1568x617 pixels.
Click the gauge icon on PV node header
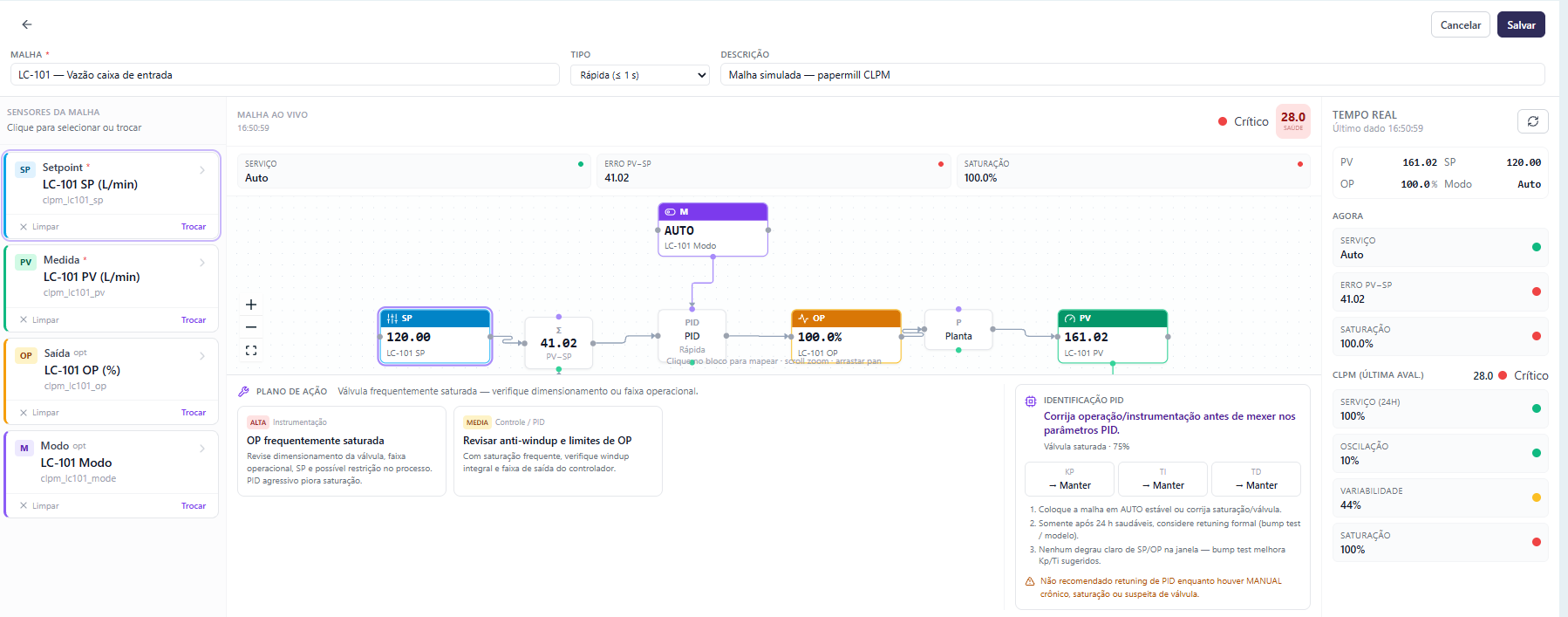1070,319
